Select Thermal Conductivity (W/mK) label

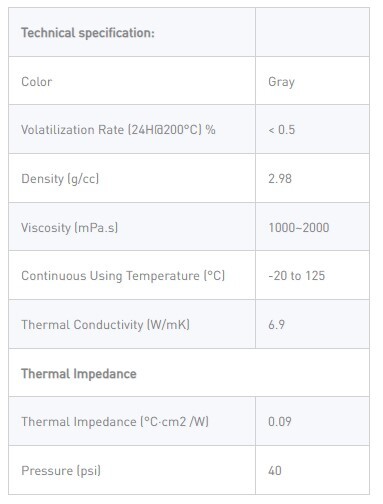(105, 325)
